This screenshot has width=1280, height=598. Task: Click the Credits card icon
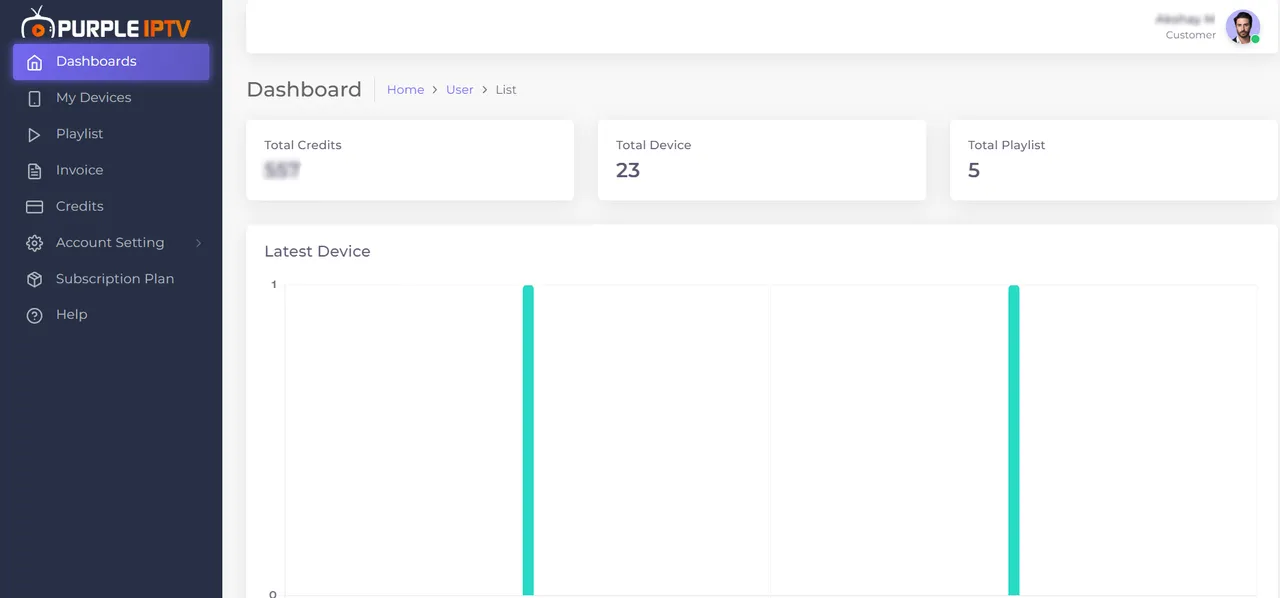coord(35,207)
